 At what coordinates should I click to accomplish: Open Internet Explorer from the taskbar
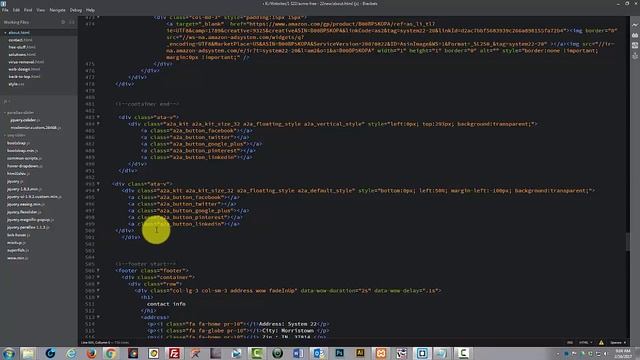pyautogui.click(x=71, y=353)
